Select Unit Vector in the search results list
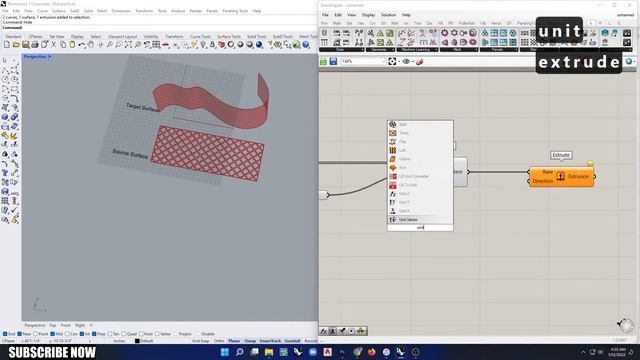The width and height of the screenshot is (640, 360). point(420,220)
